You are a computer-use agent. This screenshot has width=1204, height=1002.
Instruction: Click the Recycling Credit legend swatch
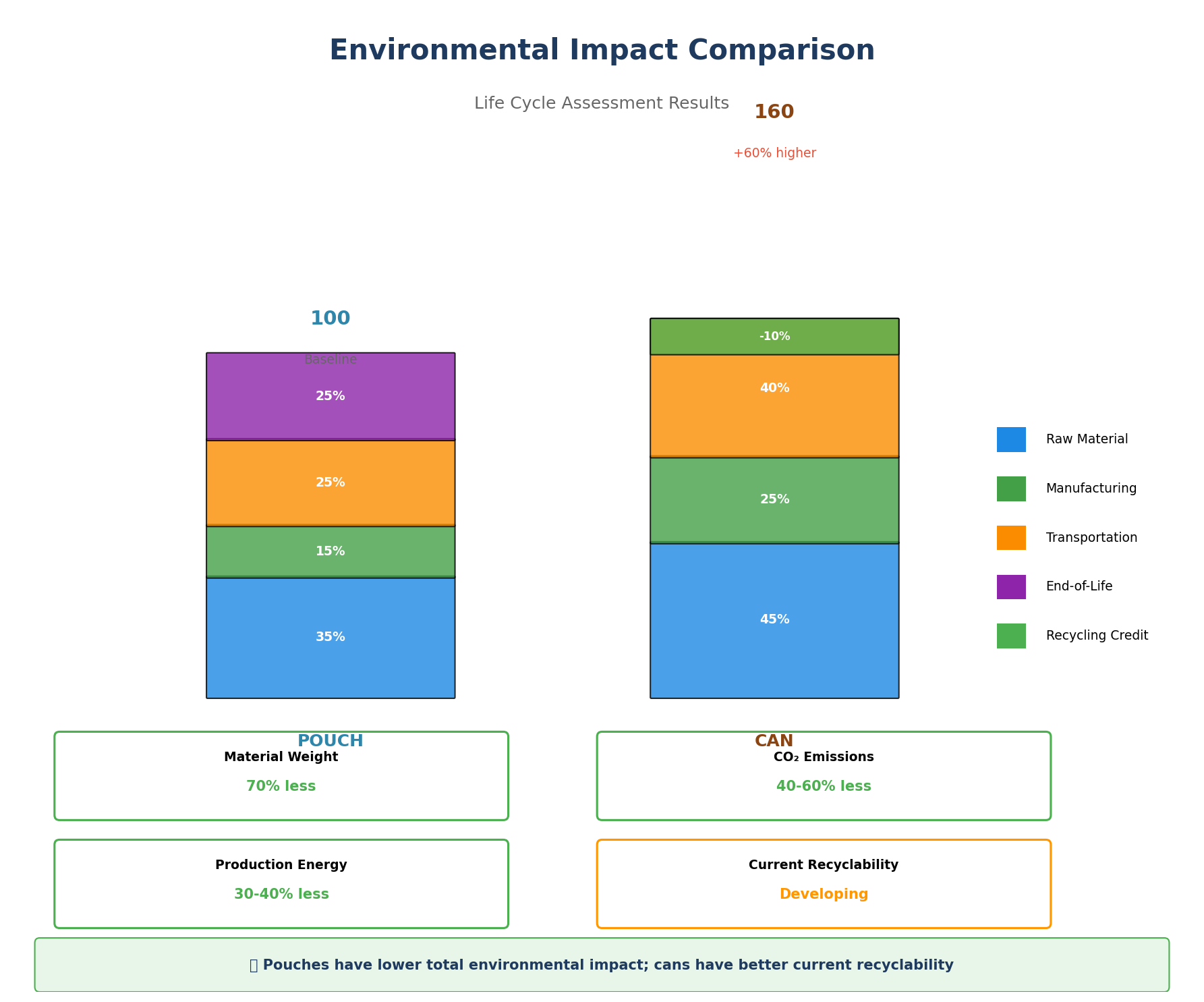point(1010,636)
